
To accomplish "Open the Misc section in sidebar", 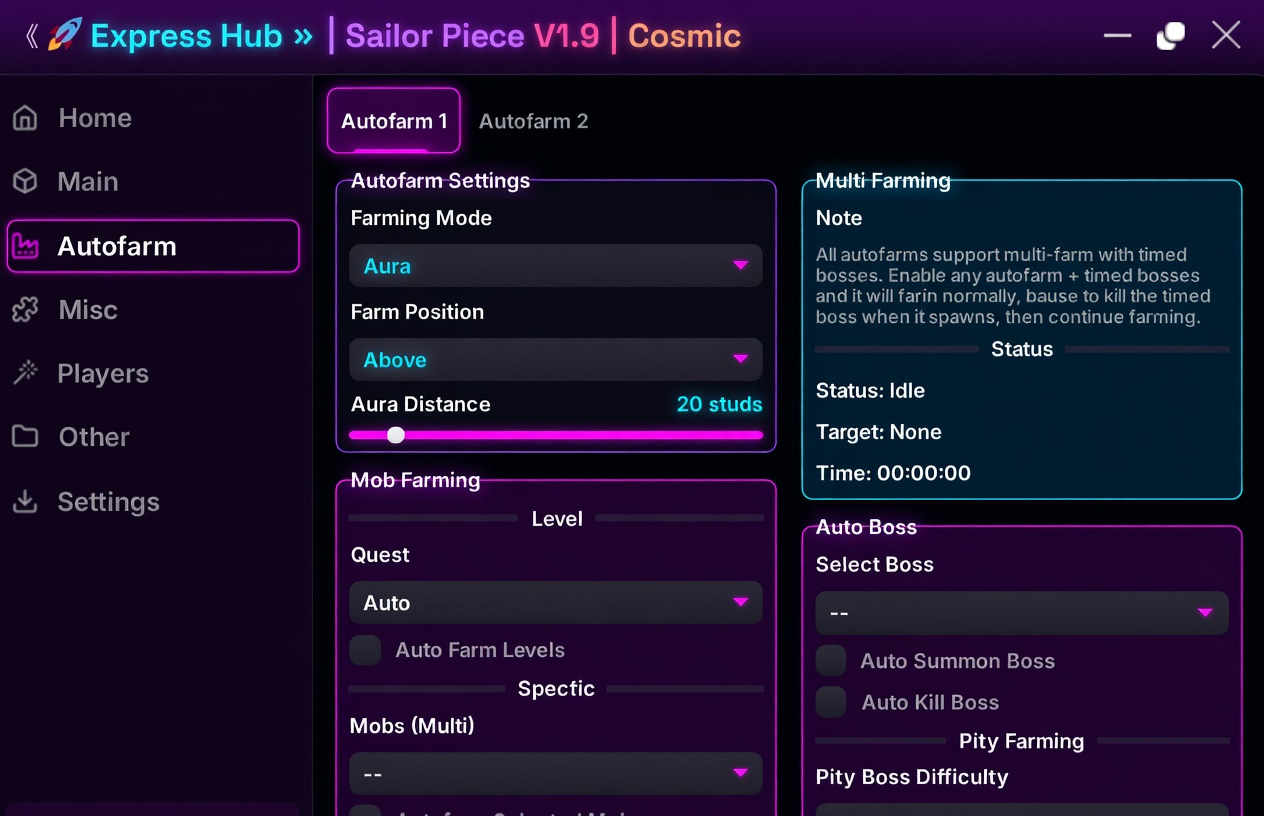I will (x=88, y=310).
